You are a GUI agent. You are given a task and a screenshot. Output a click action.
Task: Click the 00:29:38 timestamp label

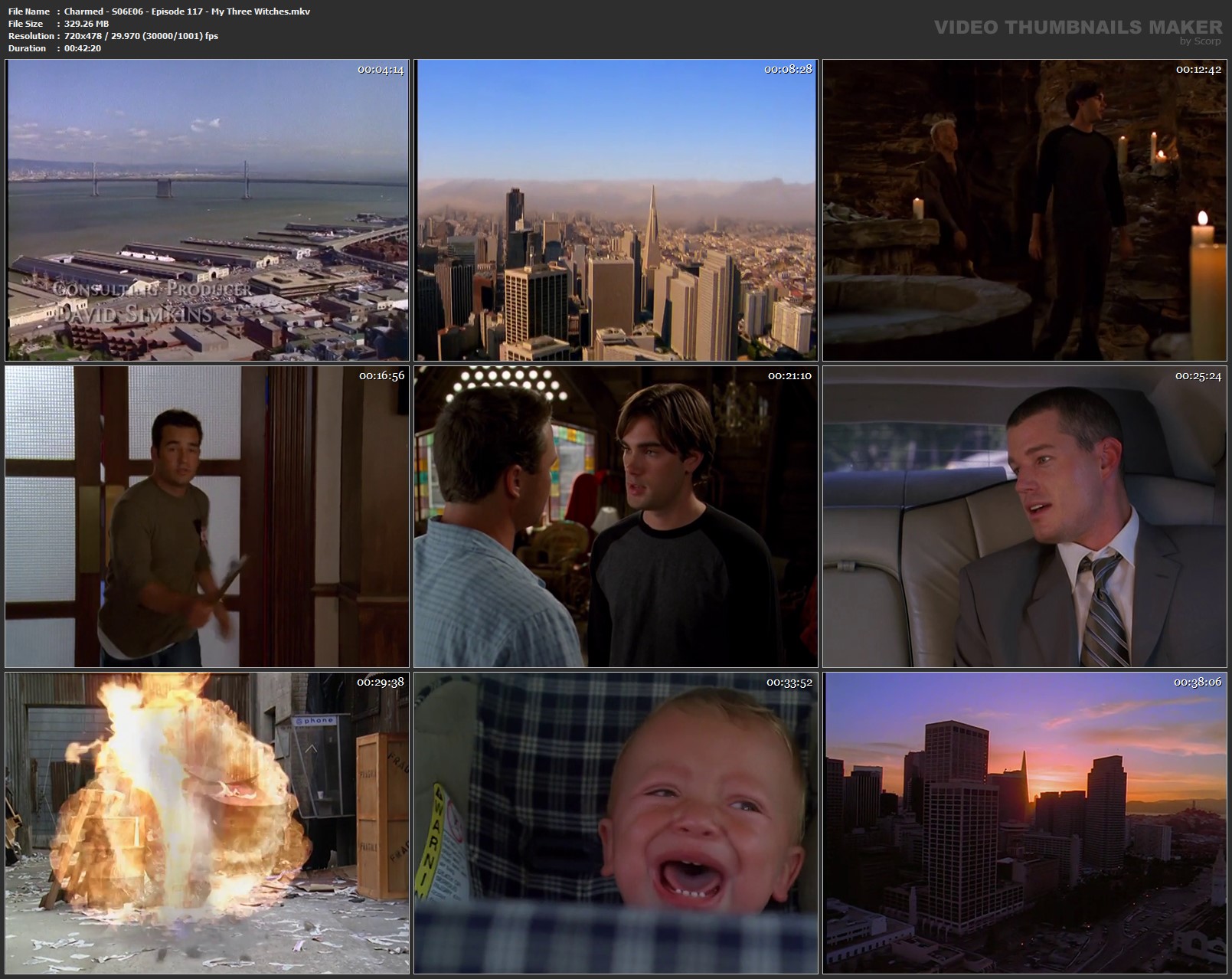[x=381, y=682]
